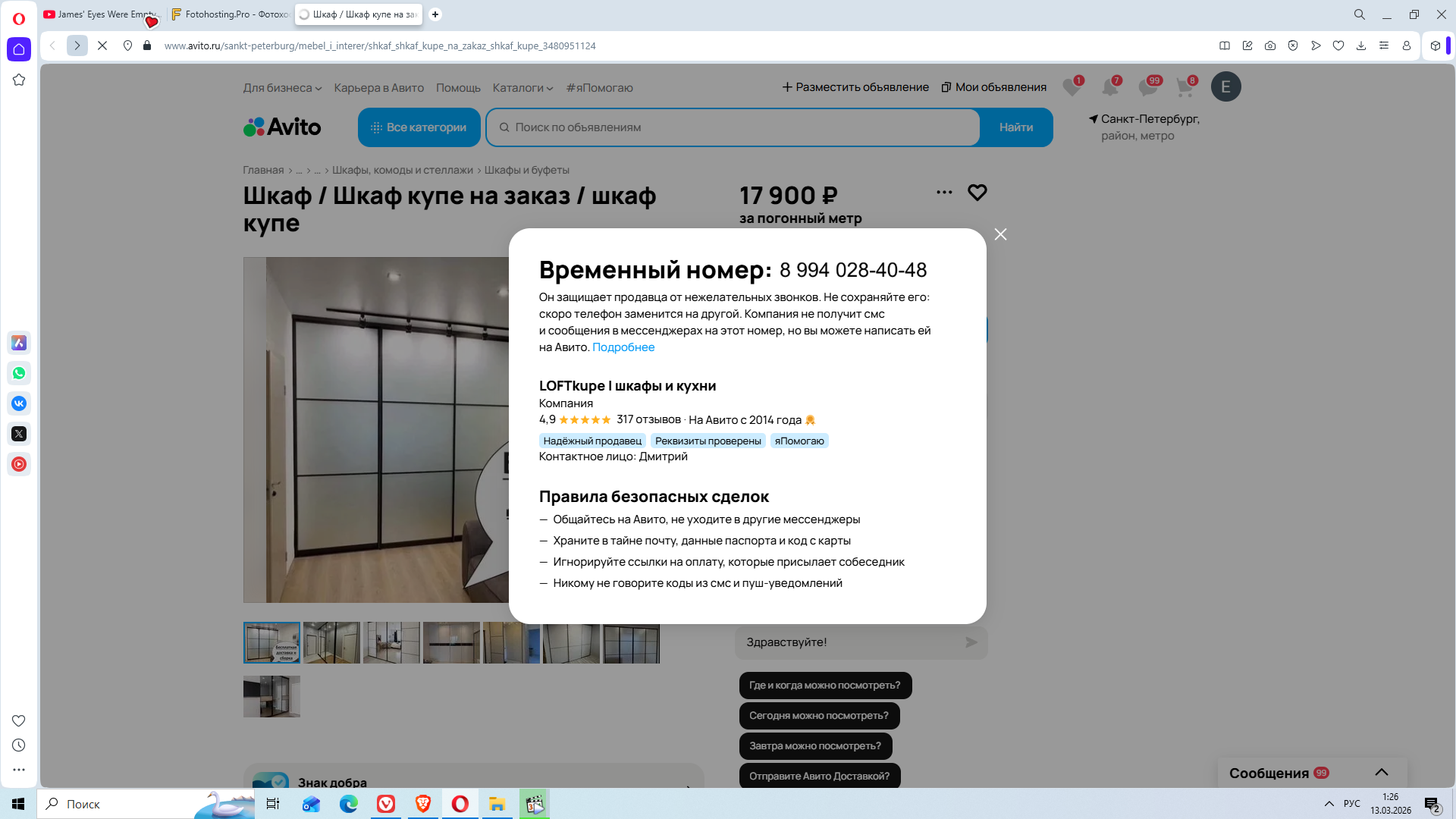
Task: Switch to Fotohosting.Pro browser tab
Action: [230, 14]
